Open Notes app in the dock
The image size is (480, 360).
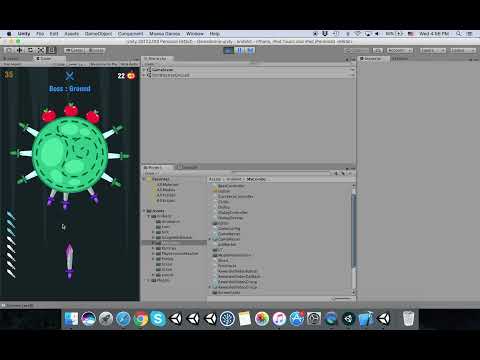tap(244, 319)
